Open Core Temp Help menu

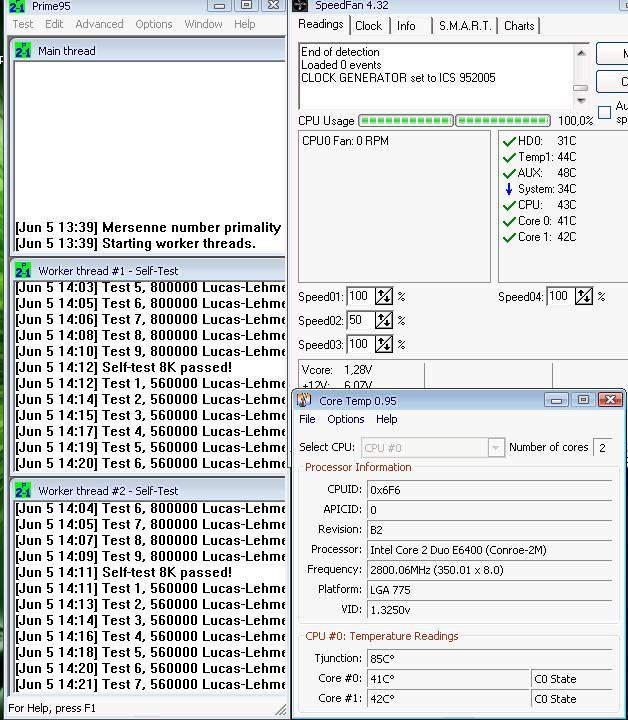click(387, 419)
